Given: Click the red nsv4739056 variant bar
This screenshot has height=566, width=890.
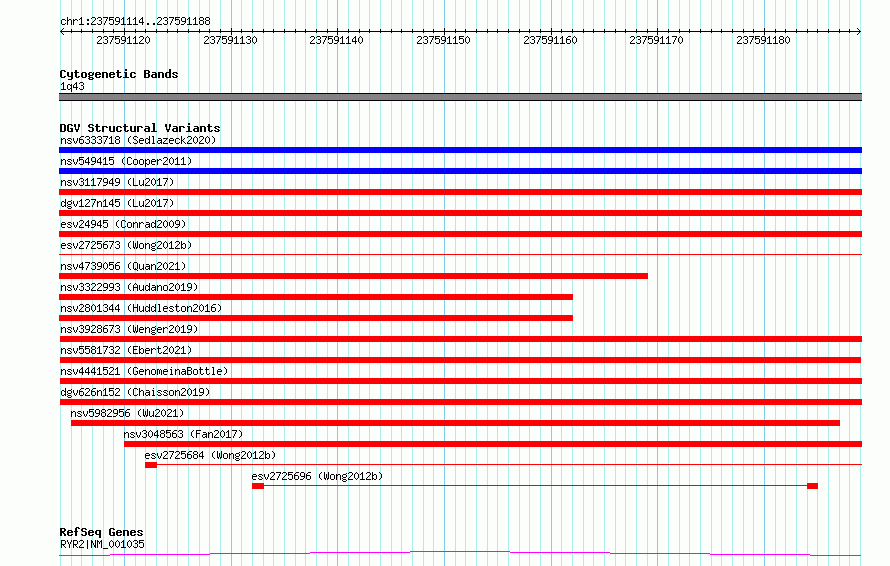Looking at the screenshot, I should [x=353, y=276].
